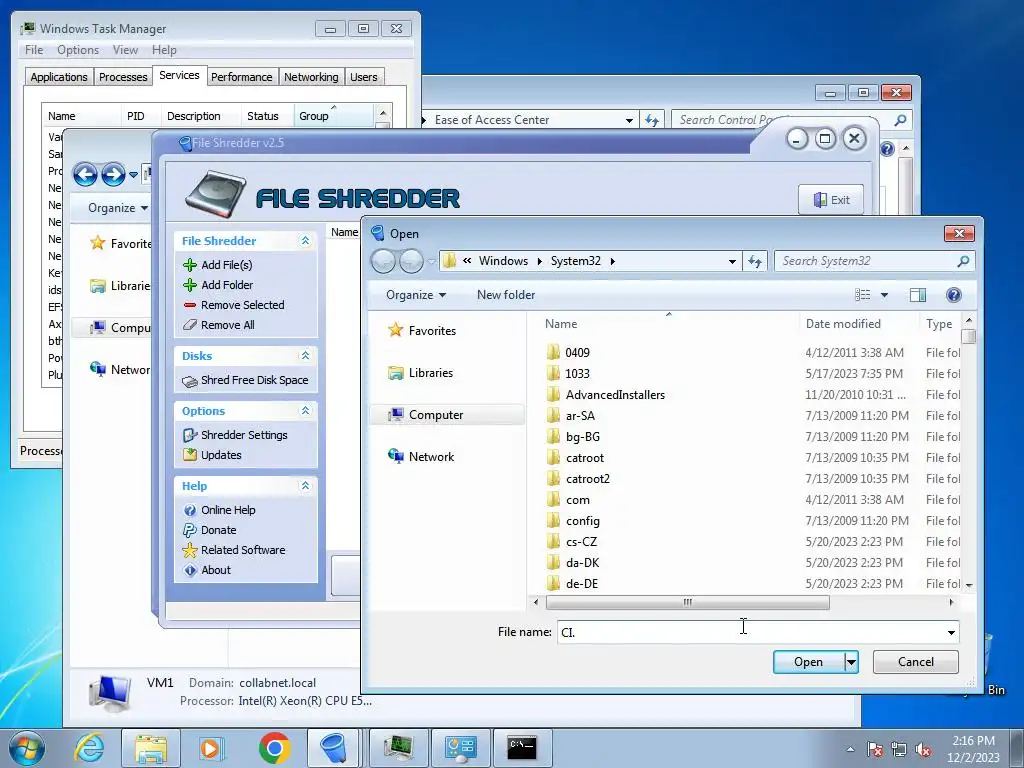Collapse the Help panel section
The width and height of the screenshot is (1024, 768).
click(x=305, y=486)
